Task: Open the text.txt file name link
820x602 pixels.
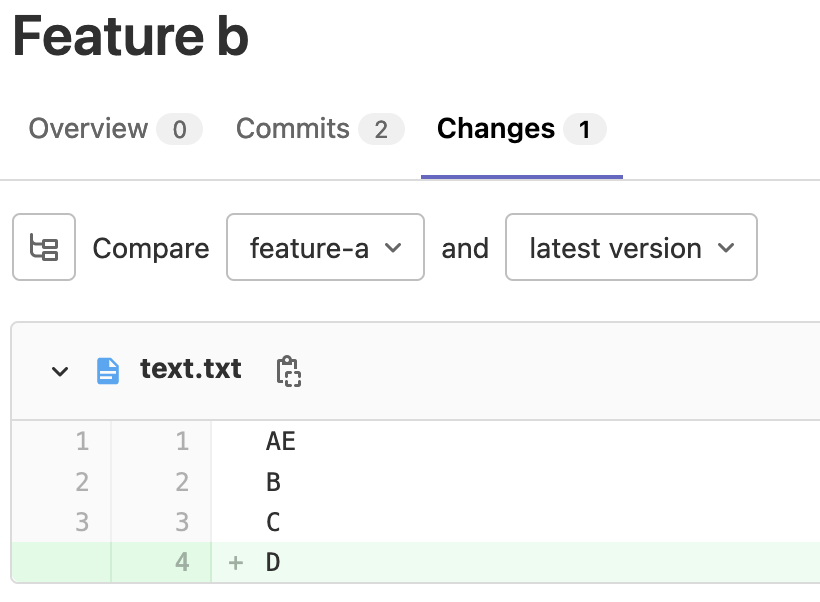Action: (x=191, y=369)
